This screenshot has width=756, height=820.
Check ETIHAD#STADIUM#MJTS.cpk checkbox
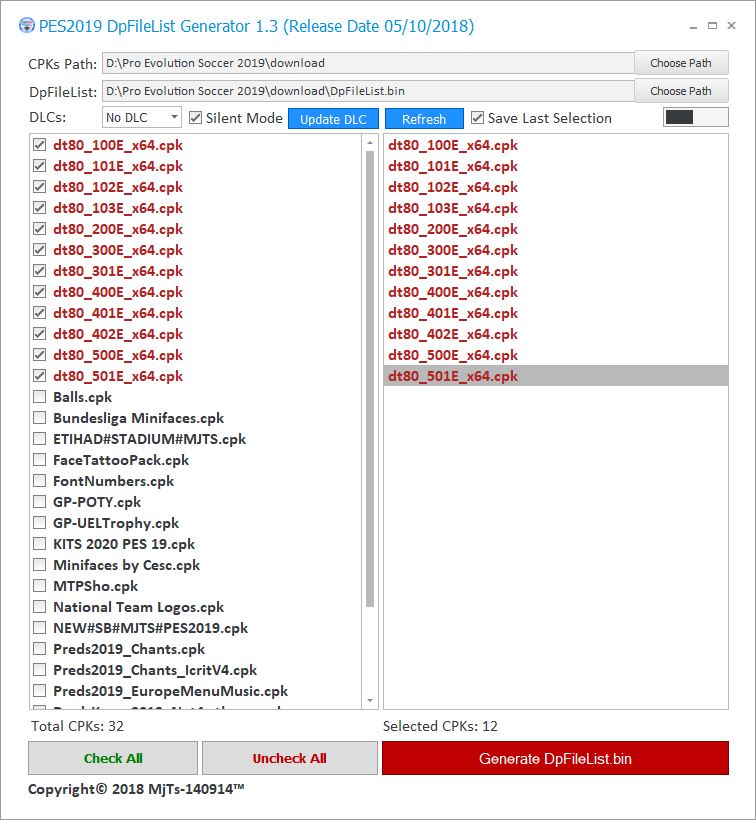pyautogui.click(x=40, y=439)
